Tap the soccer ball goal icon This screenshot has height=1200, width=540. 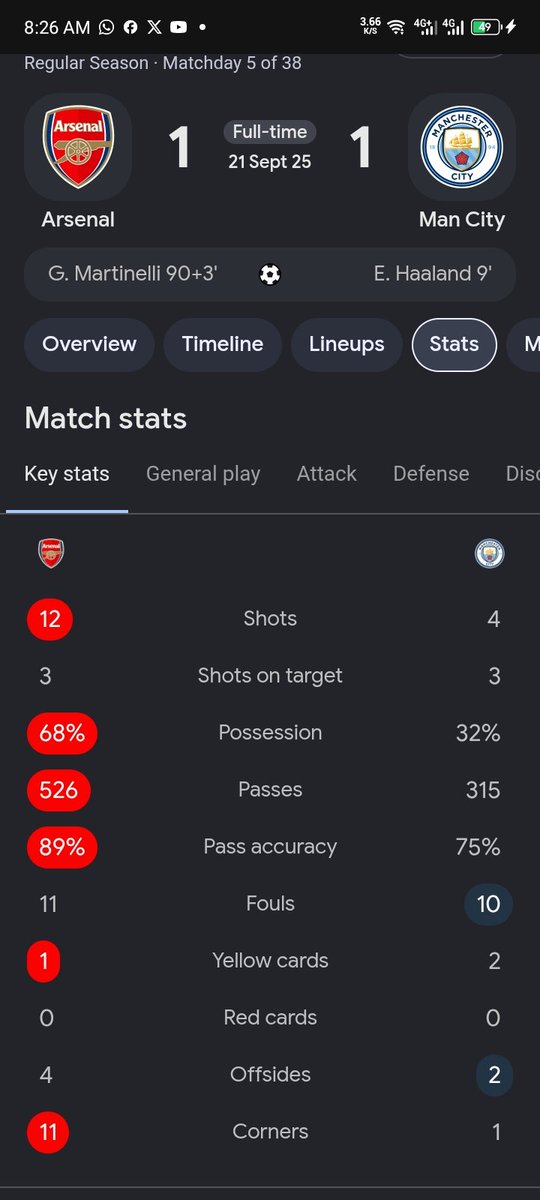[x=269, y=274]
